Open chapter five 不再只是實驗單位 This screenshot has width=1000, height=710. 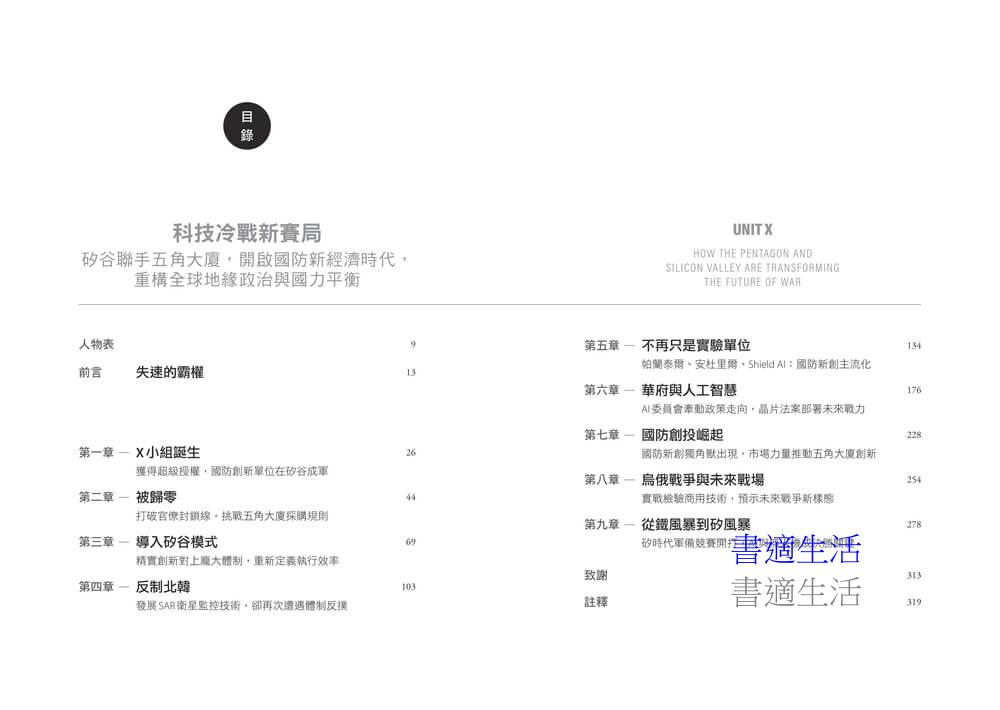[696, 345]
